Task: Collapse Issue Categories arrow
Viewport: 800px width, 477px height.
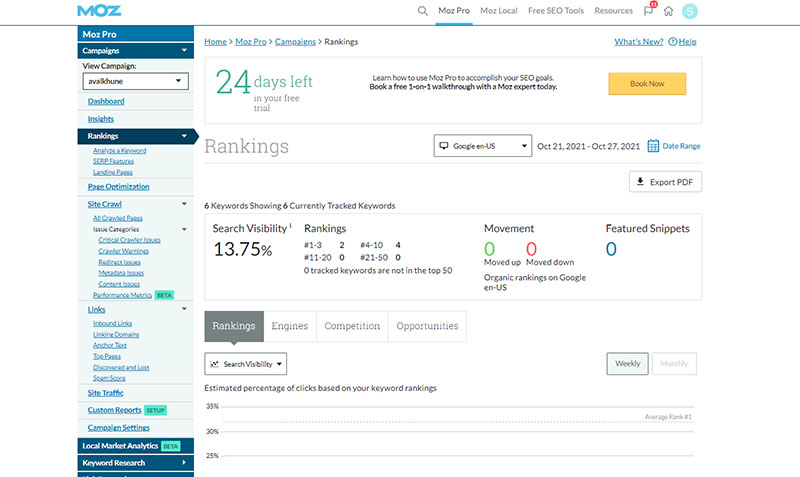Action: coord(184,230)
